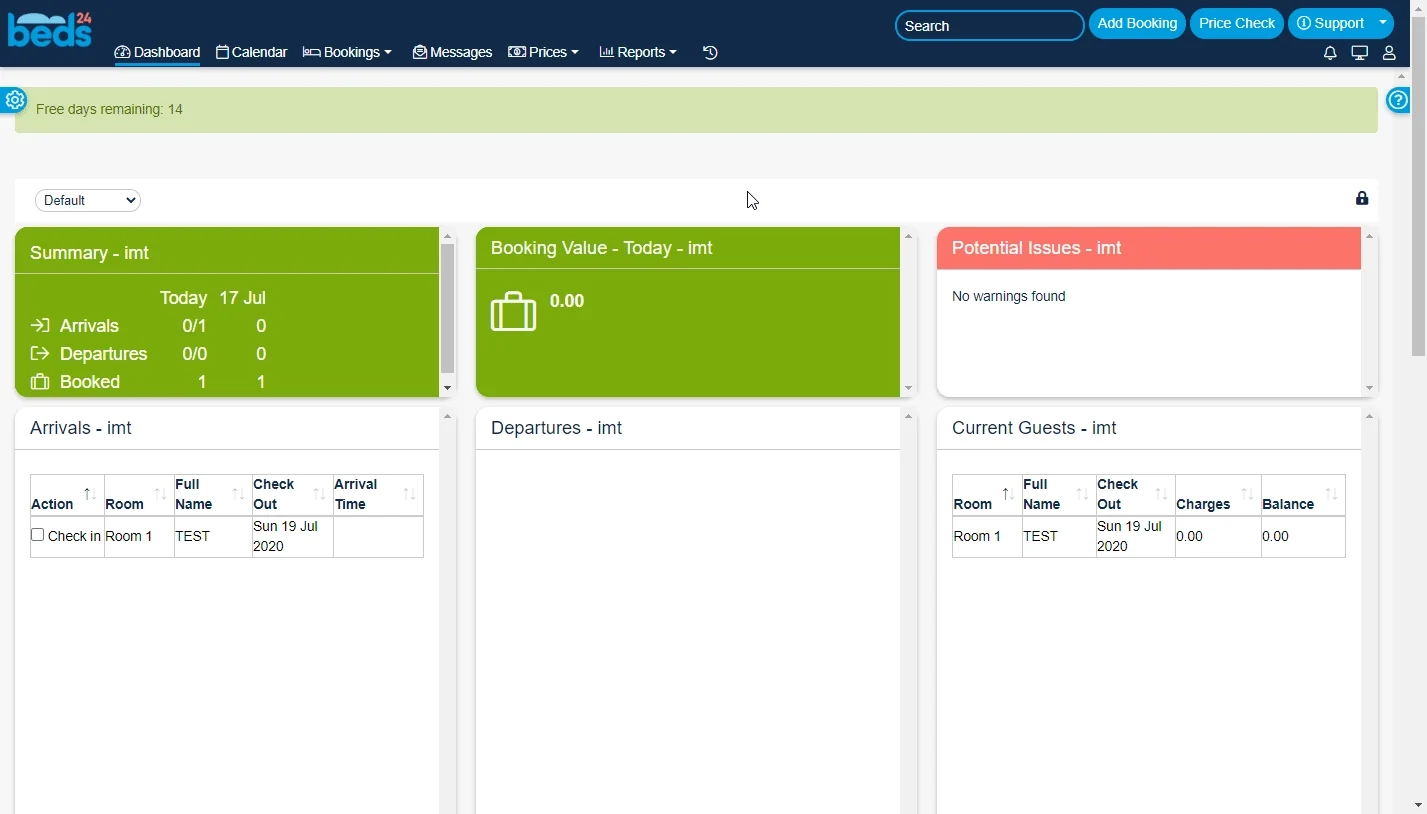This screenshot has height=814, width=1427.
Task: Sort Arrivals table by Room column
Action: click(139, 495)
